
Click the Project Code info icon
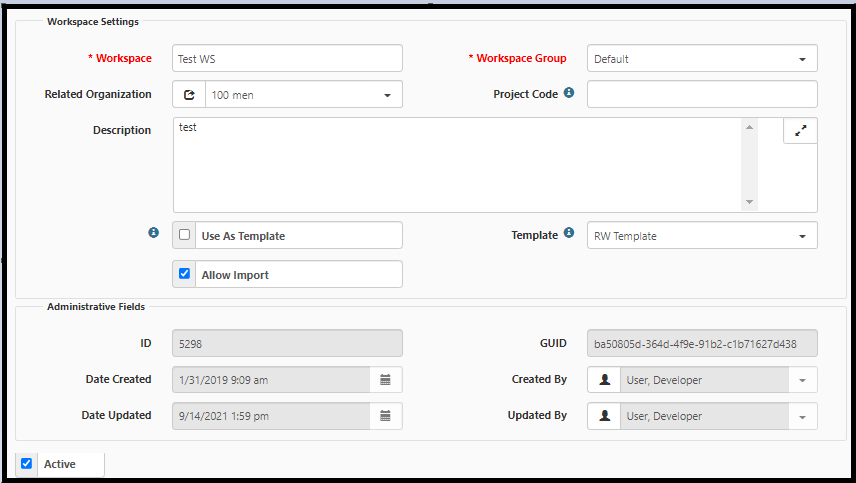(x=569, y=94)
